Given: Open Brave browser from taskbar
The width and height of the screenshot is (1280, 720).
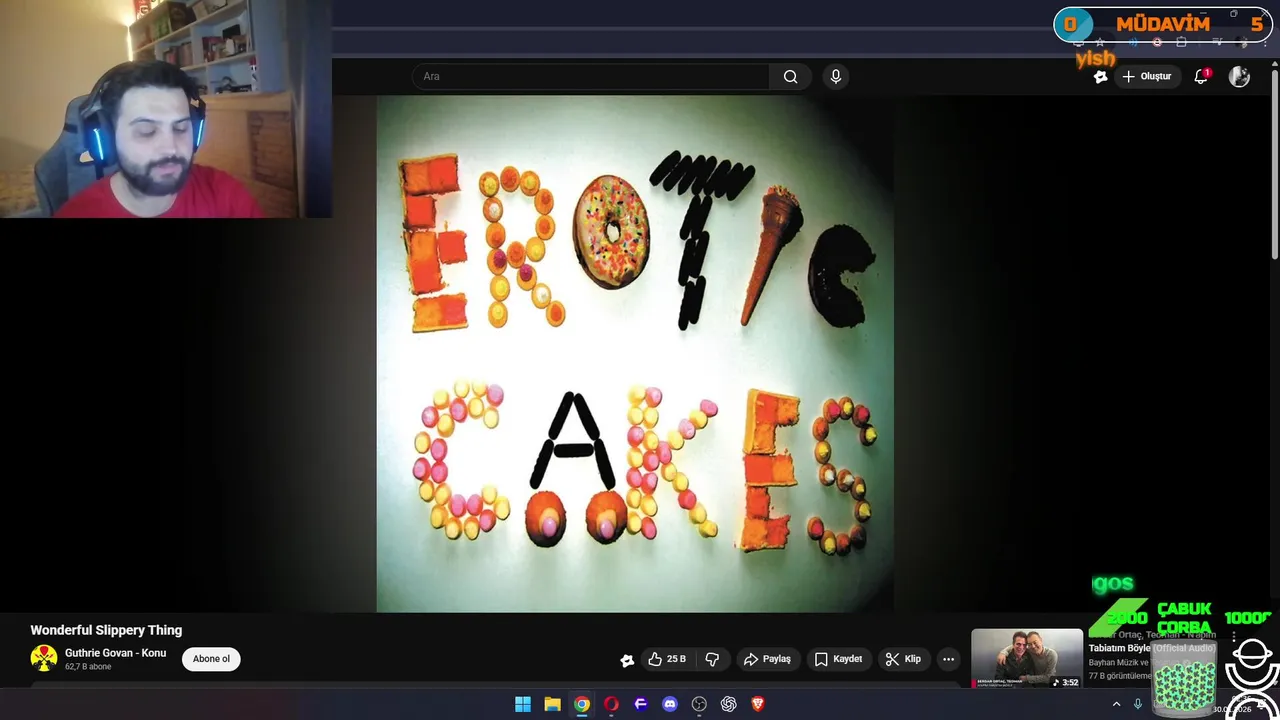Looking at the screenshot, I should click(x=758, y=704).
